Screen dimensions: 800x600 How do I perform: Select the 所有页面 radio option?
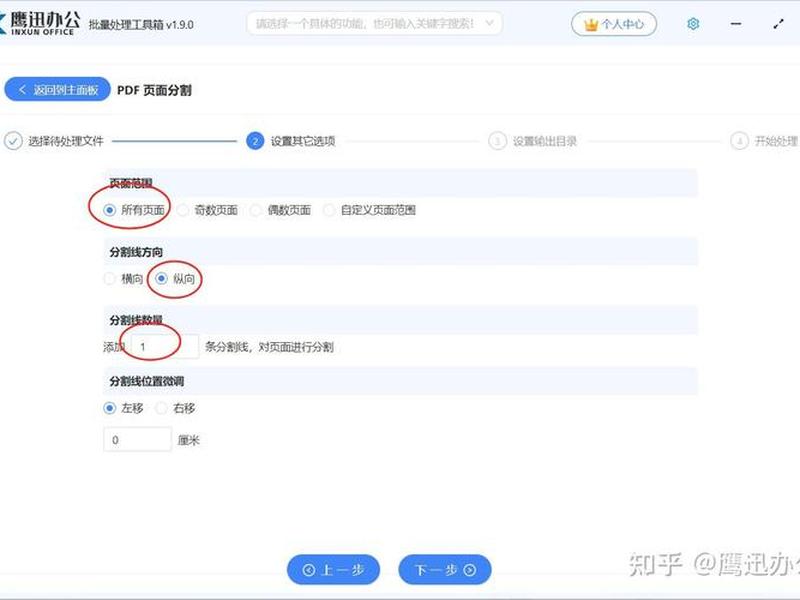point(109,210)
